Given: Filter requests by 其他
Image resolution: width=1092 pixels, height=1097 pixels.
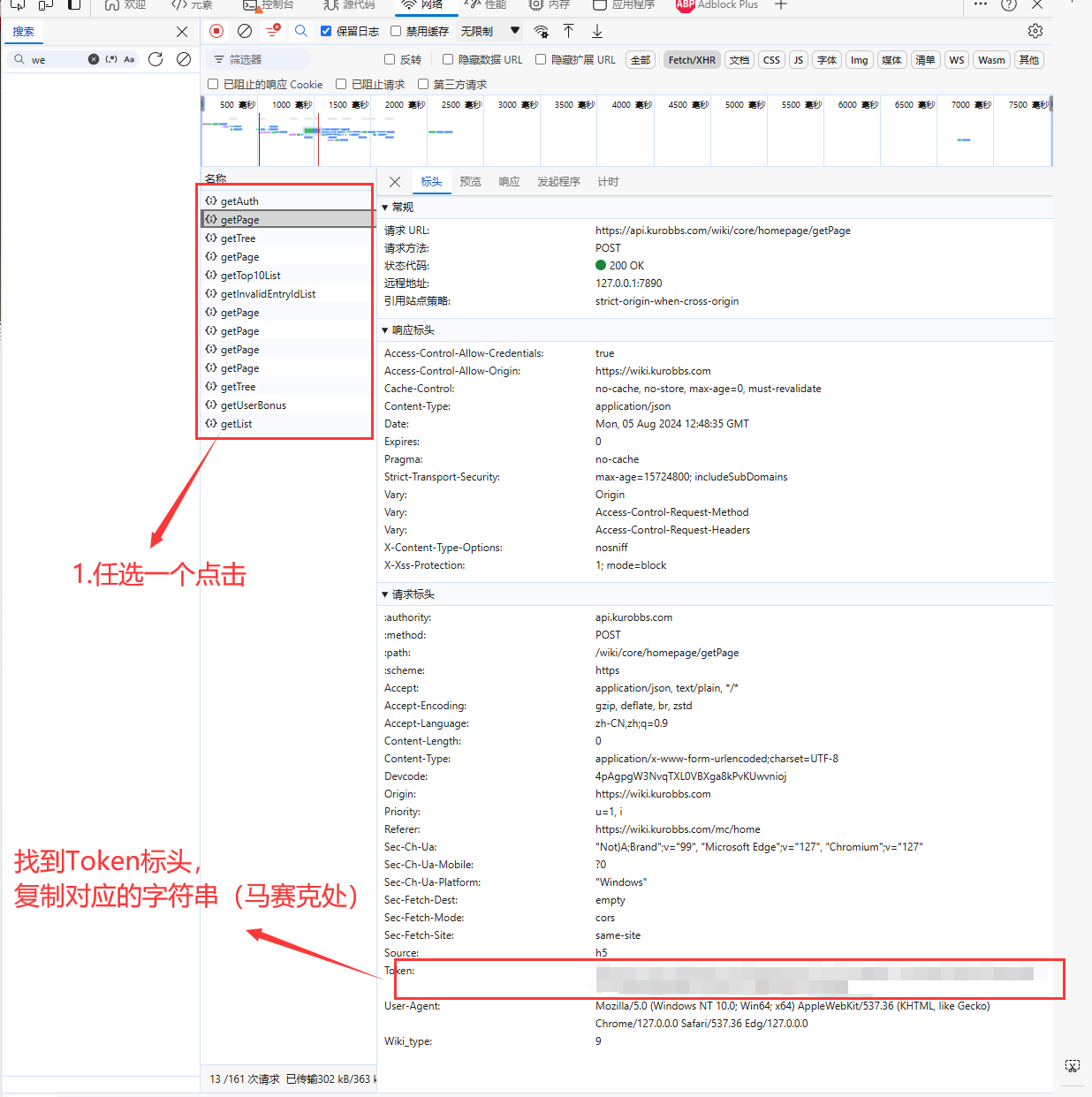Looking at the screenshot, I should (x=1029, y=60).
